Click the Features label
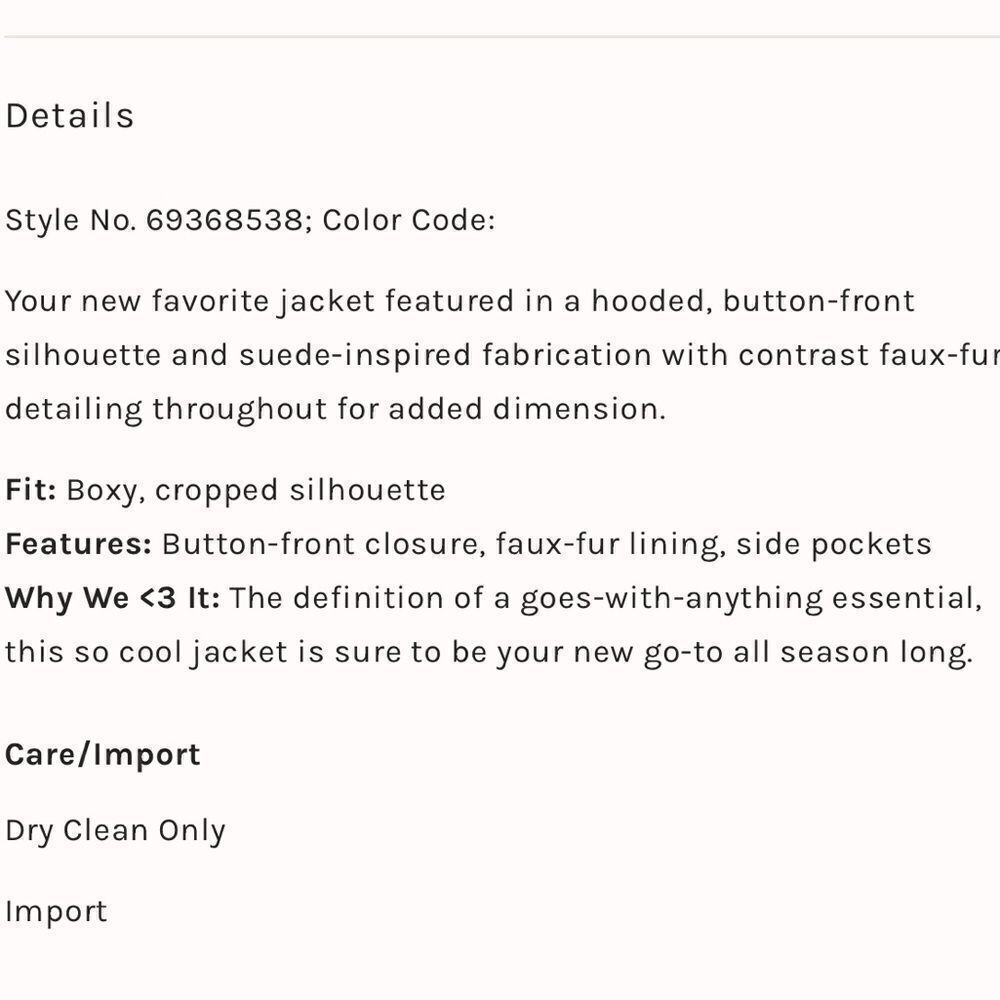 point(78,544)
